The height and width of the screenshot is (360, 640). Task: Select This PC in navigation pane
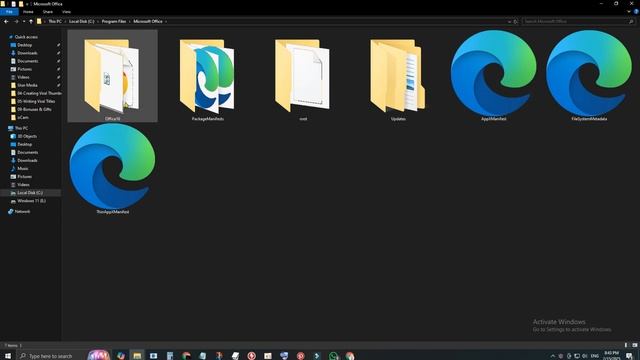pyautogui.click(x=21, y=128)
